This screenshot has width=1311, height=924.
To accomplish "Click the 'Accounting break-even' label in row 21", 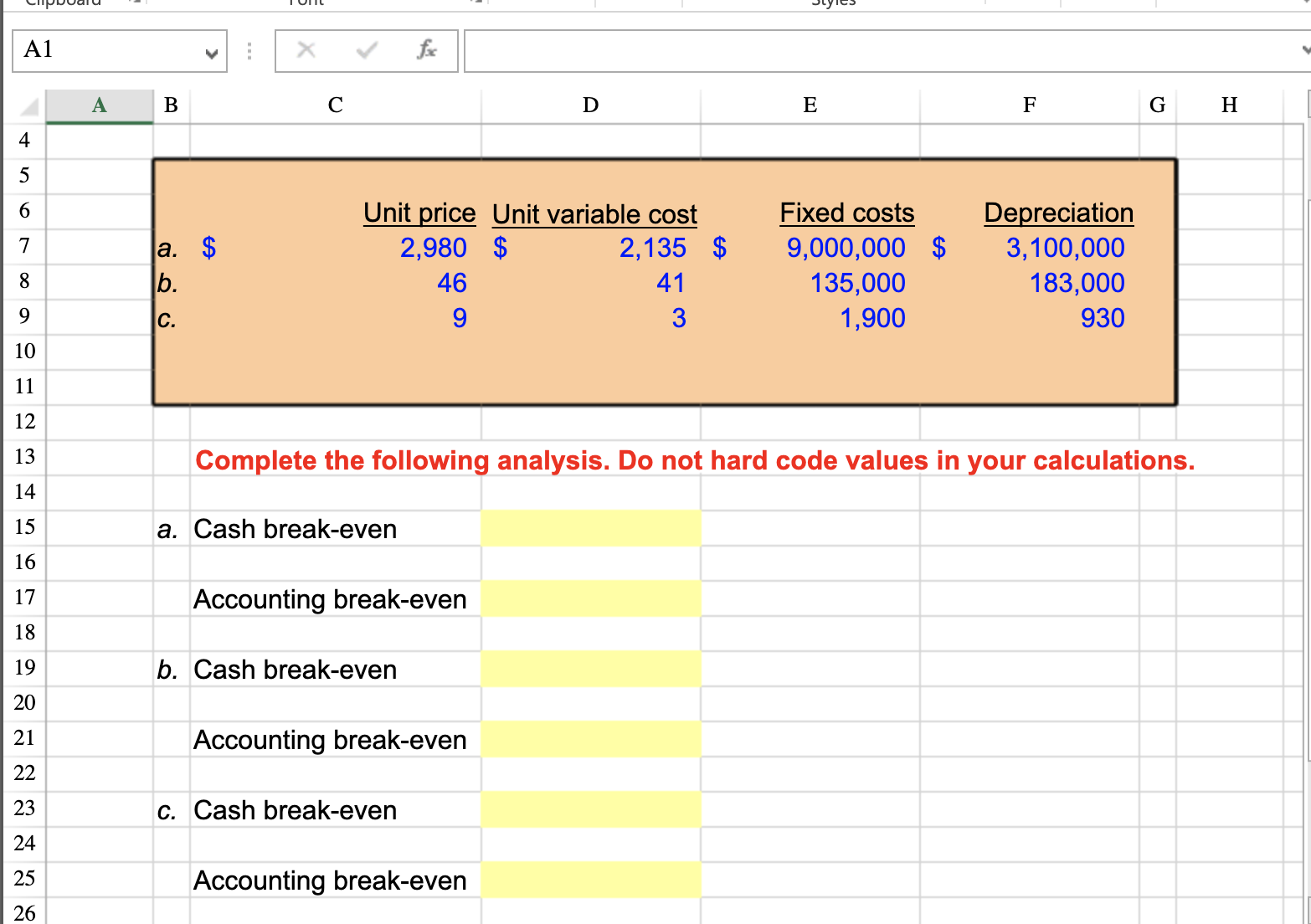I will [x=330, y=740].
